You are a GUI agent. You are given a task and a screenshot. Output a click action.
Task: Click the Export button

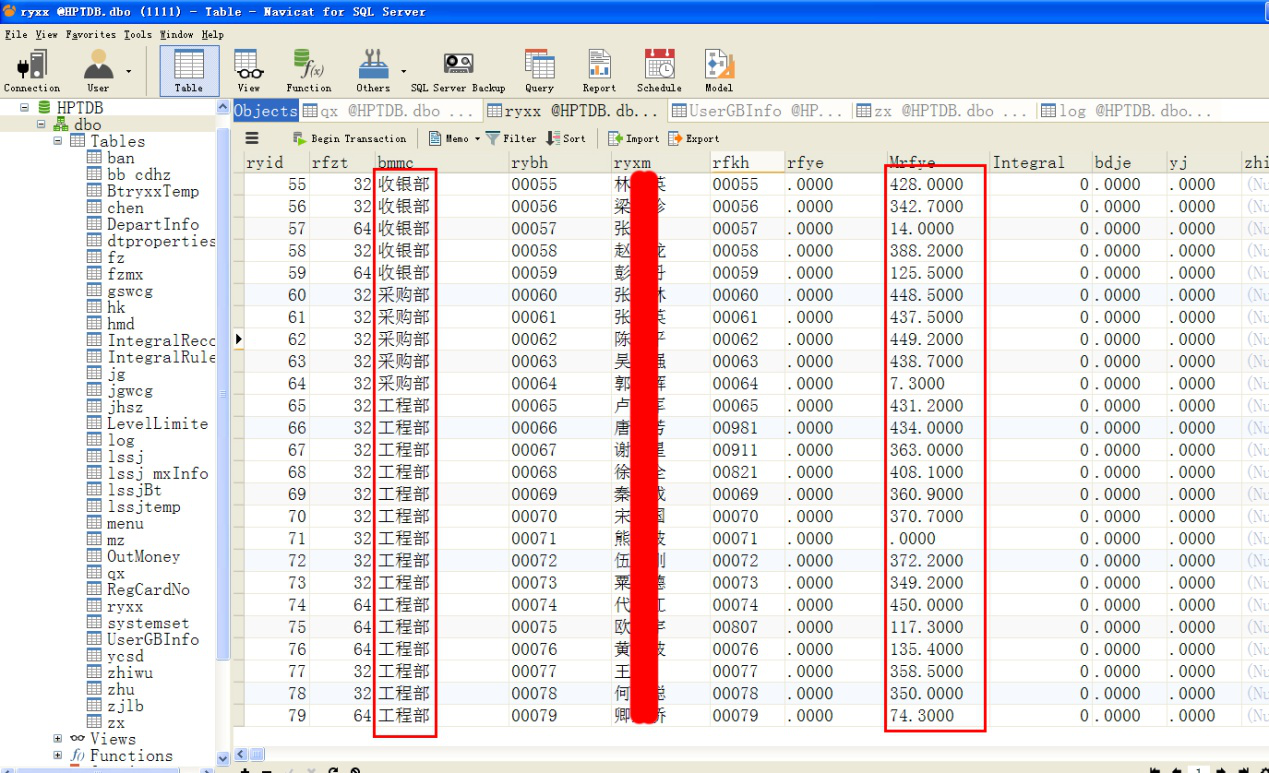pyautogui.click(x=694, y=139)
